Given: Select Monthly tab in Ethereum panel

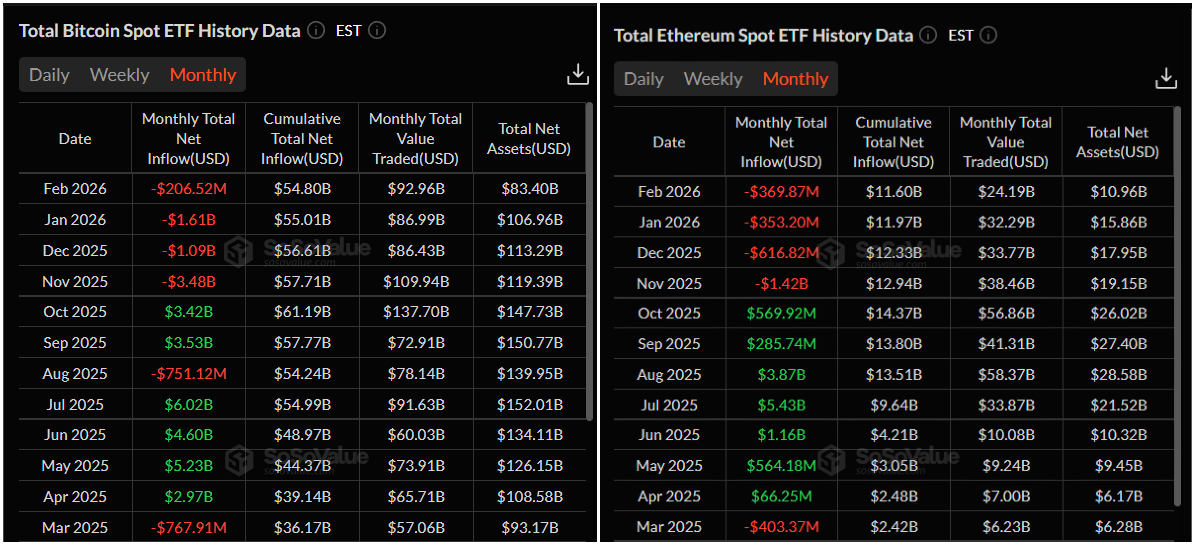Looking at the screenshot, I should 795,79.
